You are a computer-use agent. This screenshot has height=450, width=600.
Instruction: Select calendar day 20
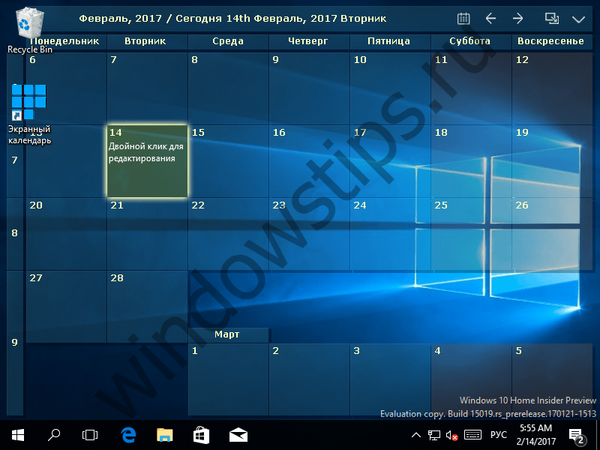tap(66, 234)
